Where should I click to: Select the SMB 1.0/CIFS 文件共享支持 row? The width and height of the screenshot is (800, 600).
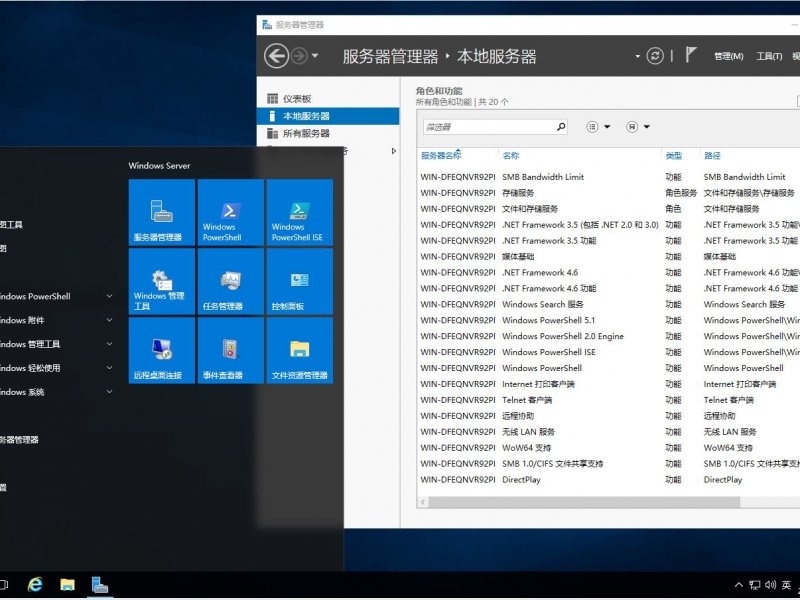tap(608, 463)
